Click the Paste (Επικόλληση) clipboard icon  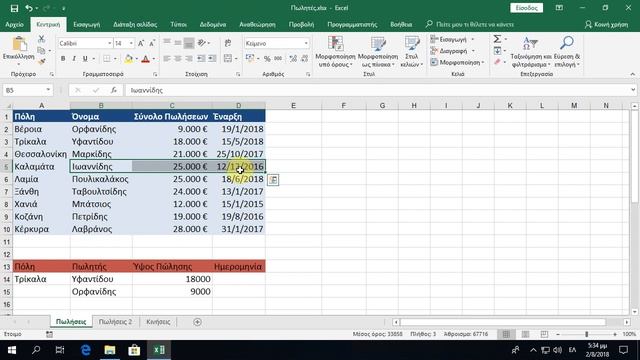coord(19,44)
